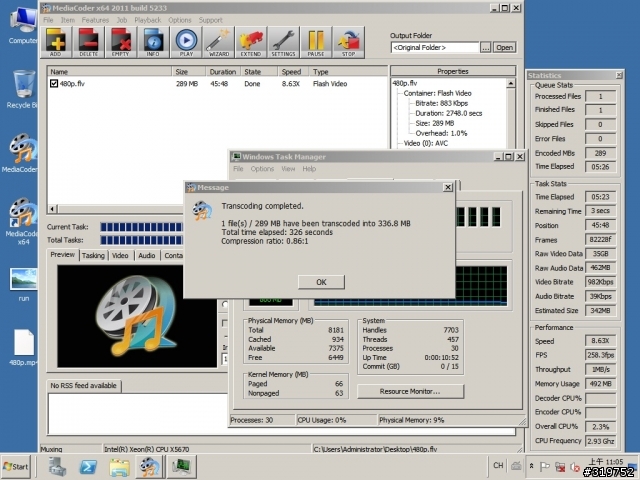This screenshot has width=640, height=480.
Task: Click the Size column header
Action: click(x=189, y=71)
